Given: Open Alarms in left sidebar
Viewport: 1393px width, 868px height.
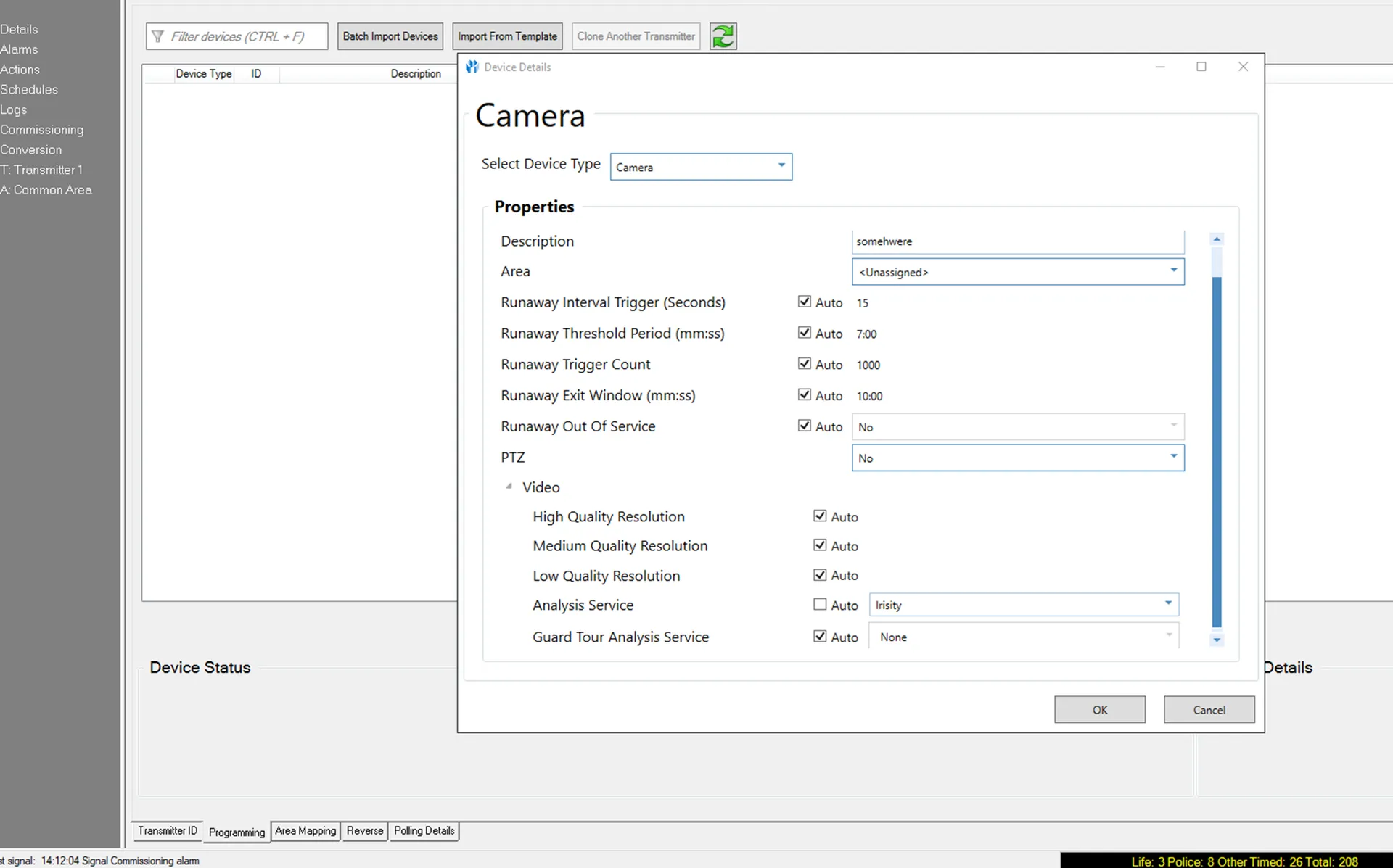Looking at the screenshot, I should (19, 49).
